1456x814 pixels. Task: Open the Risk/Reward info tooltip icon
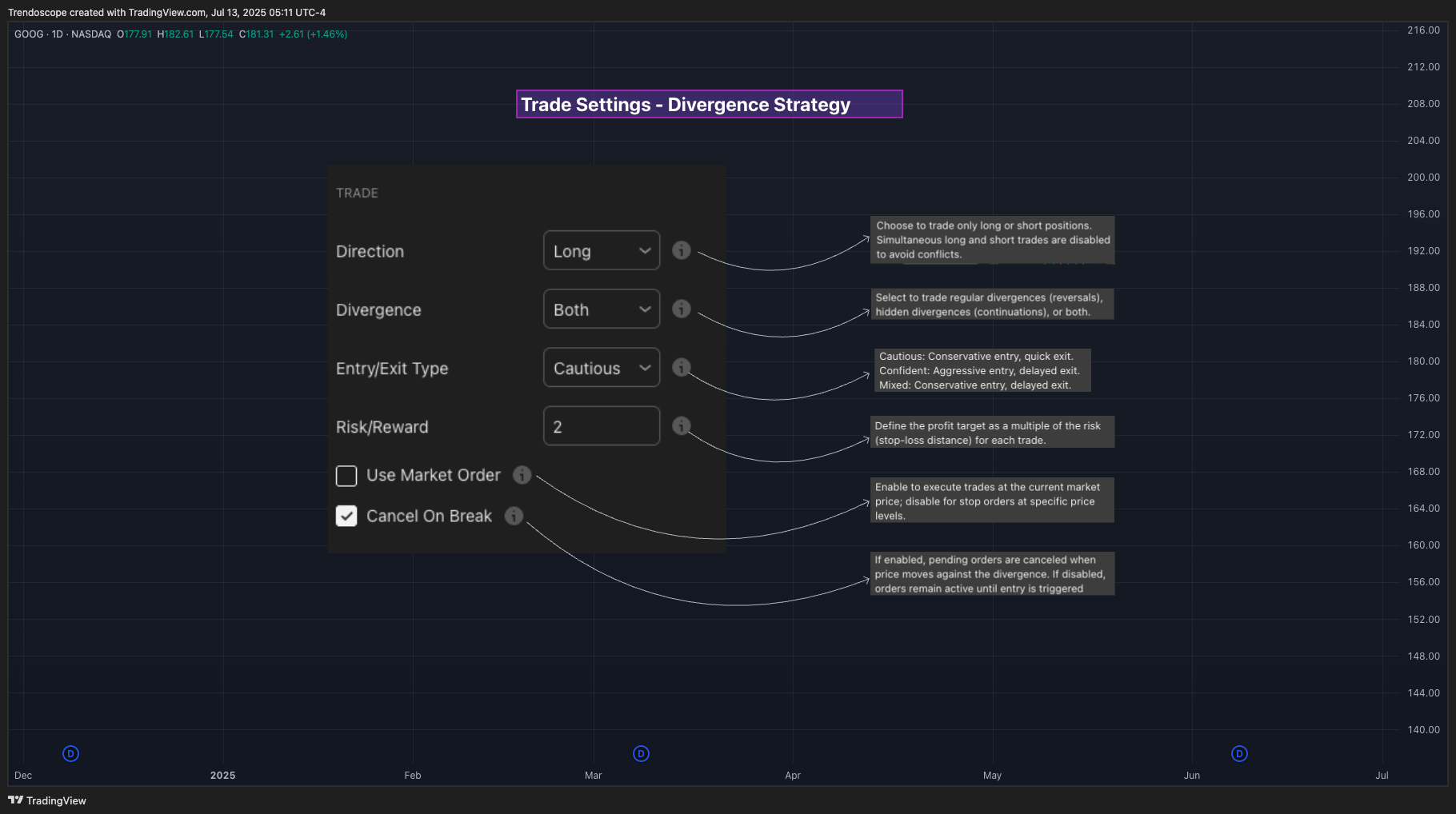point(681,426)
